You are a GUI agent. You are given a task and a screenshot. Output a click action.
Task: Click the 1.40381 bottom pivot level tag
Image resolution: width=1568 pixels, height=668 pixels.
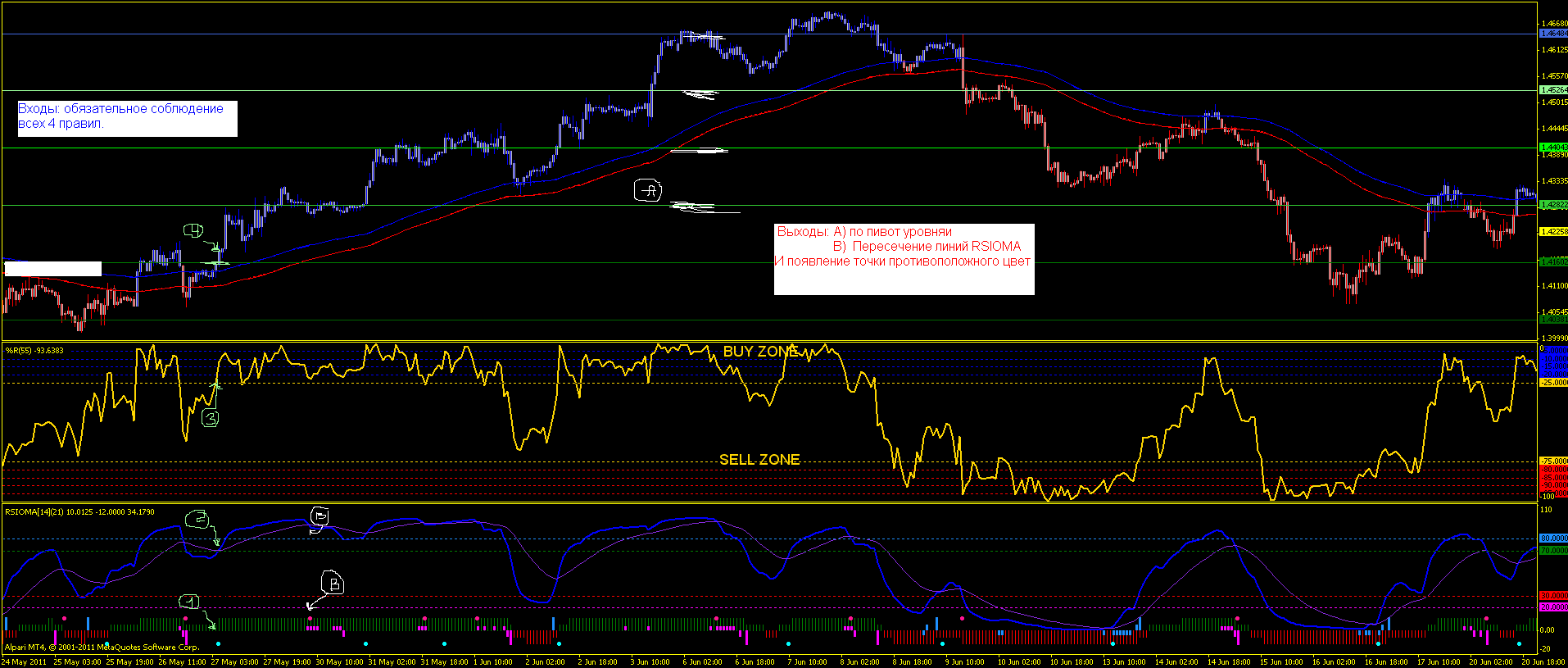[x=1554, y=320]
